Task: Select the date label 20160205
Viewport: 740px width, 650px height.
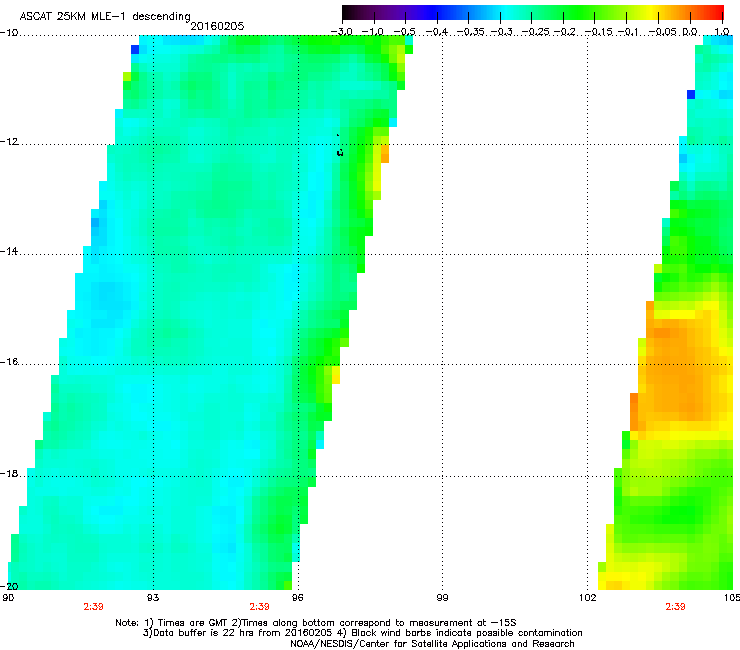Action: [x=217, y=26]
